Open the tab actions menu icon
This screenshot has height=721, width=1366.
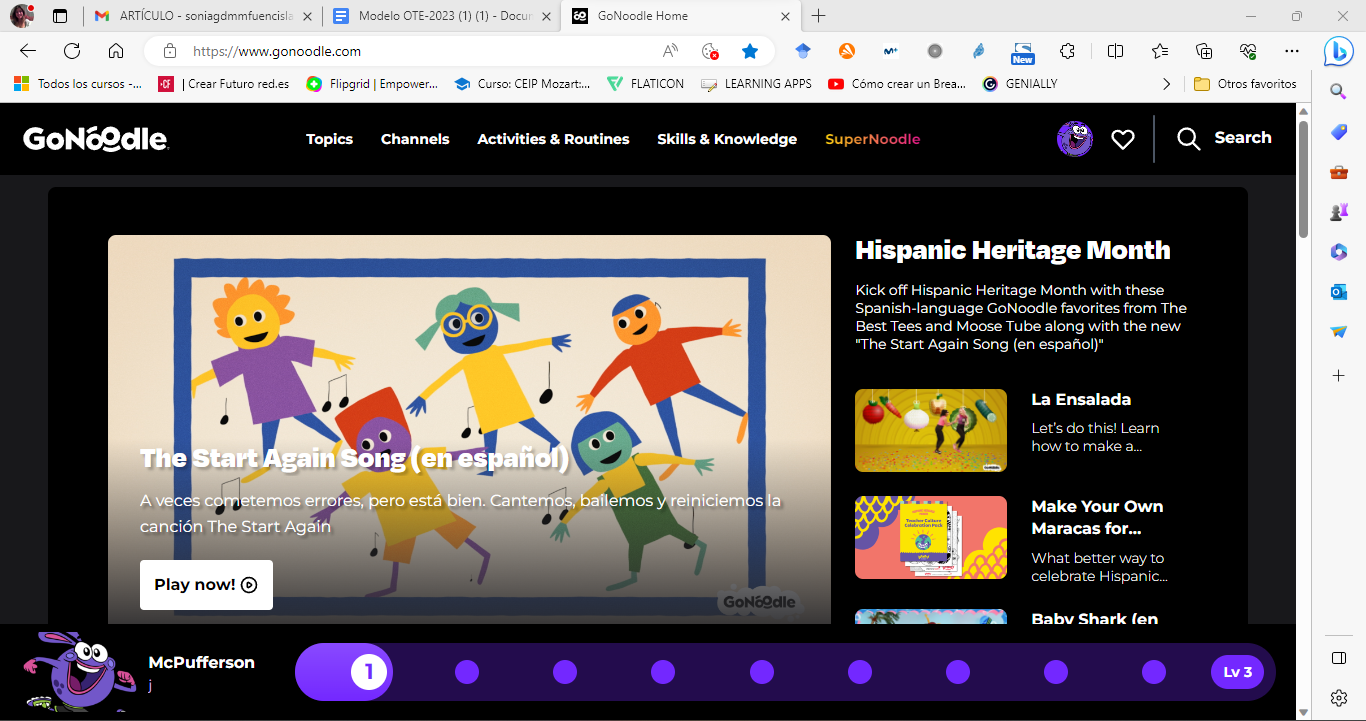[60, 16]
